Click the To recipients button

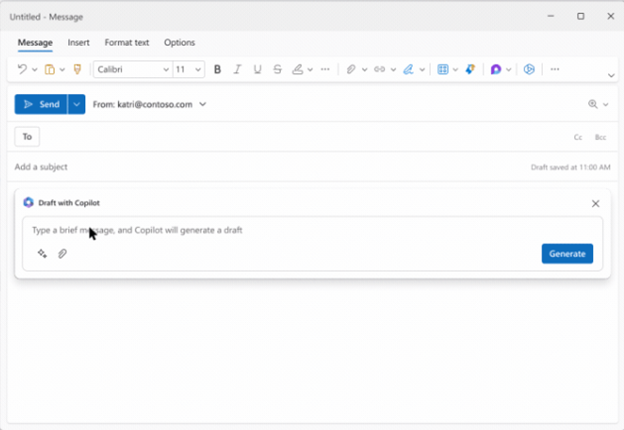click(27, 137)
